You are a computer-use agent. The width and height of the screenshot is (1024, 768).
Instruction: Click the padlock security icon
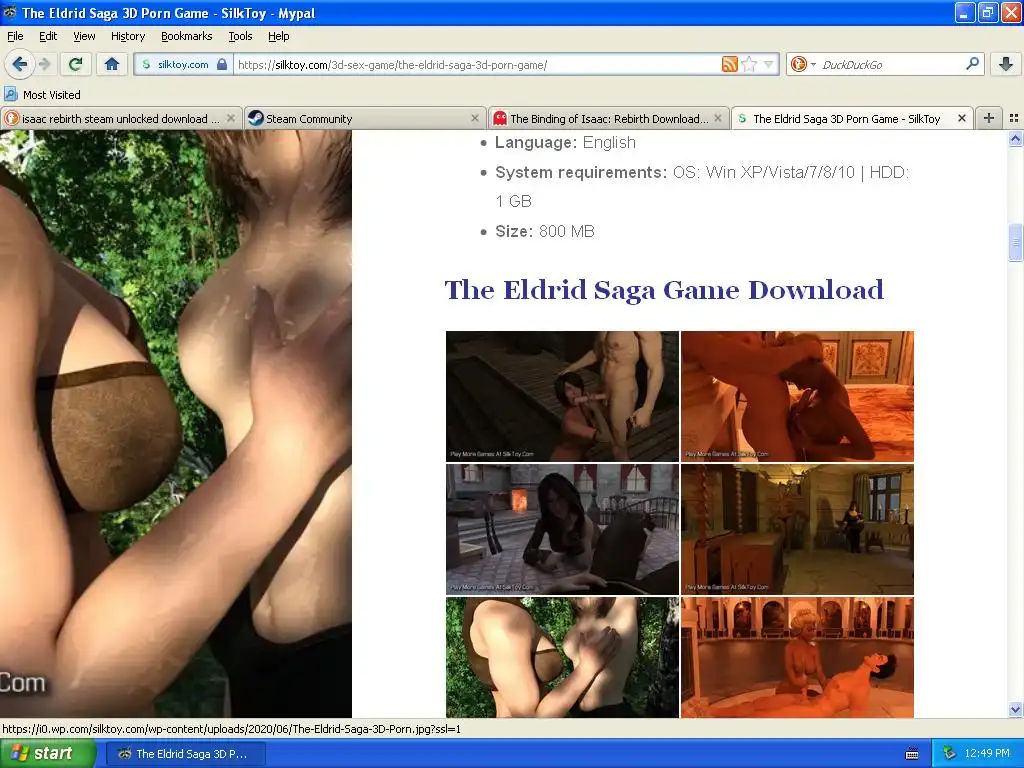222,64
